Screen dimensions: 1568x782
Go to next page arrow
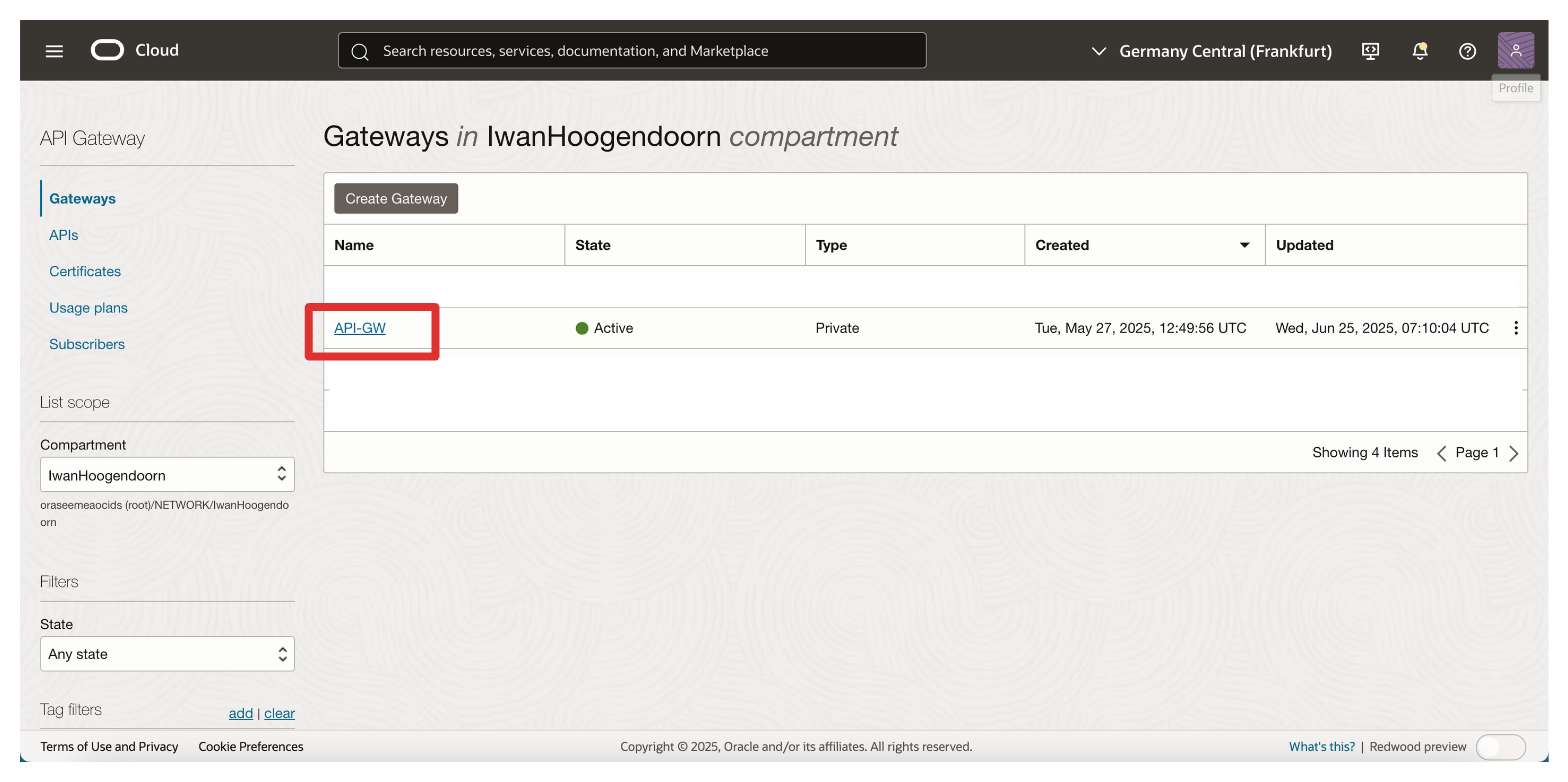pyautogui.click(x=1514, y=453)
